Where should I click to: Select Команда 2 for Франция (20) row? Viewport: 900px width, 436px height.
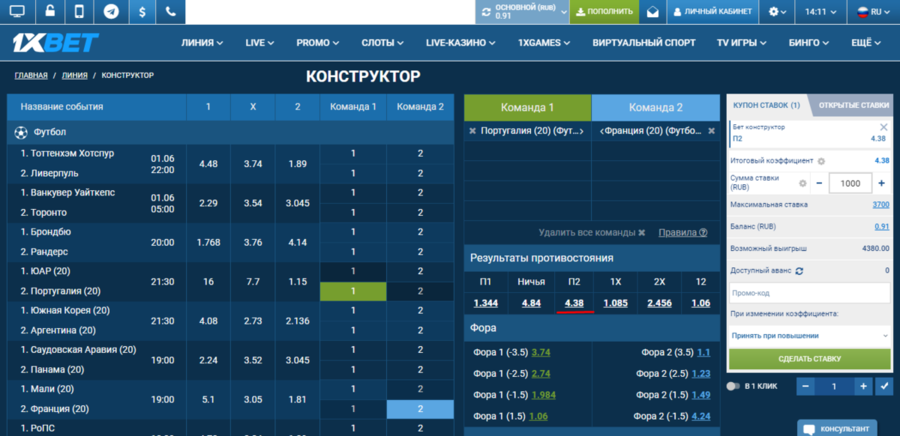[x=420, y=409]
